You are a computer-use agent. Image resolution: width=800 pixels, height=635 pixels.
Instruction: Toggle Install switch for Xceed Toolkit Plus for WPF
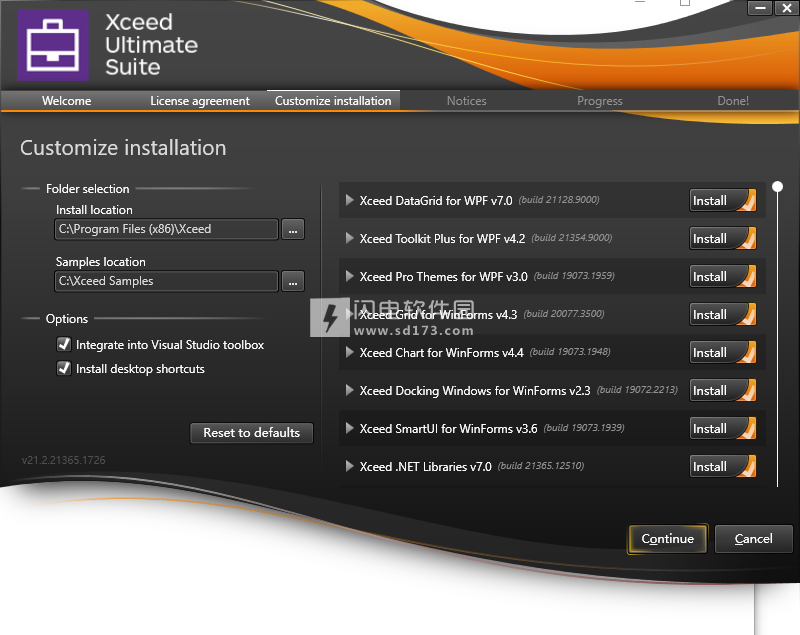(723, 239)
